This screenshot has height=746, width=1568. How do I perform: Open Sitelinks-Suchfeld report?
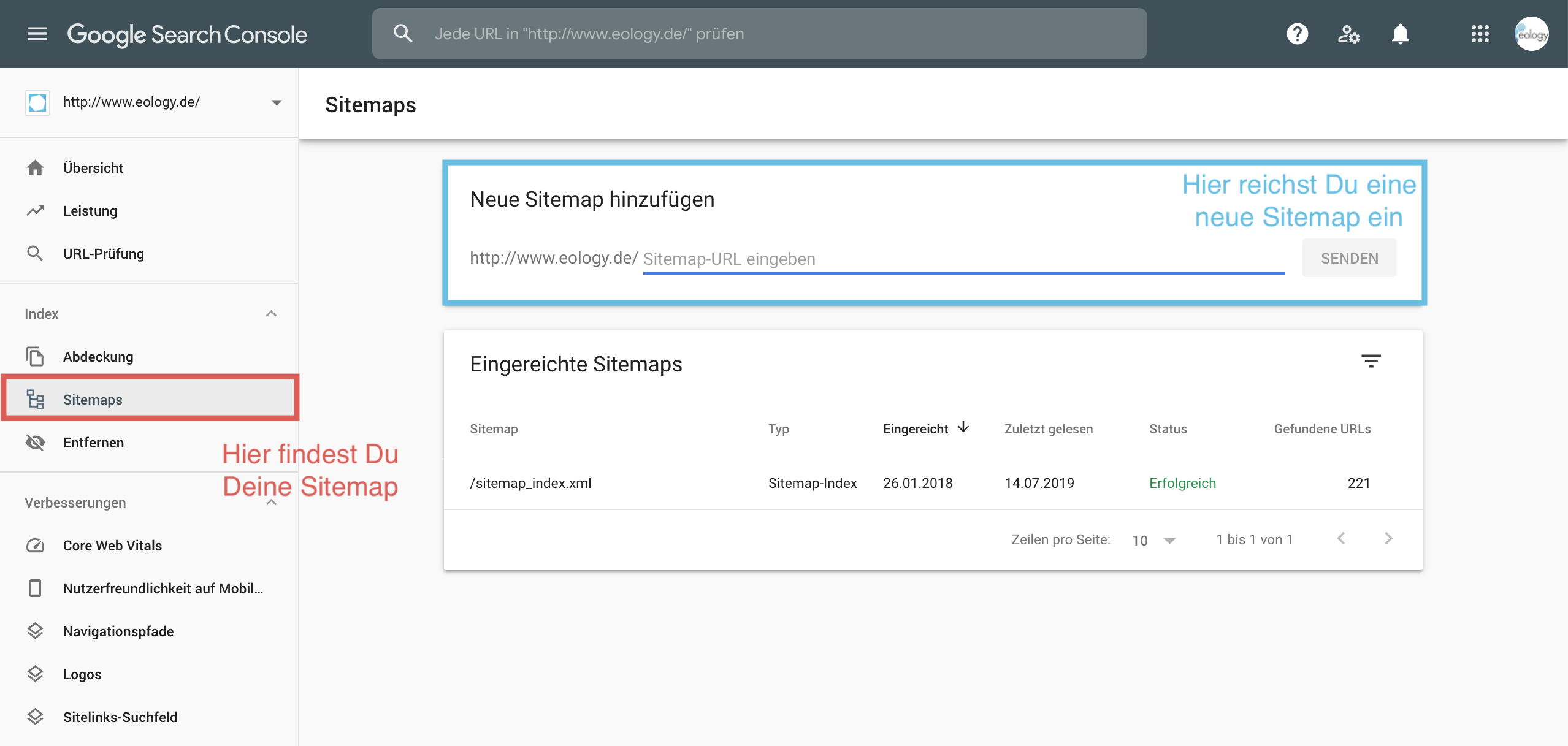[150, 717]
